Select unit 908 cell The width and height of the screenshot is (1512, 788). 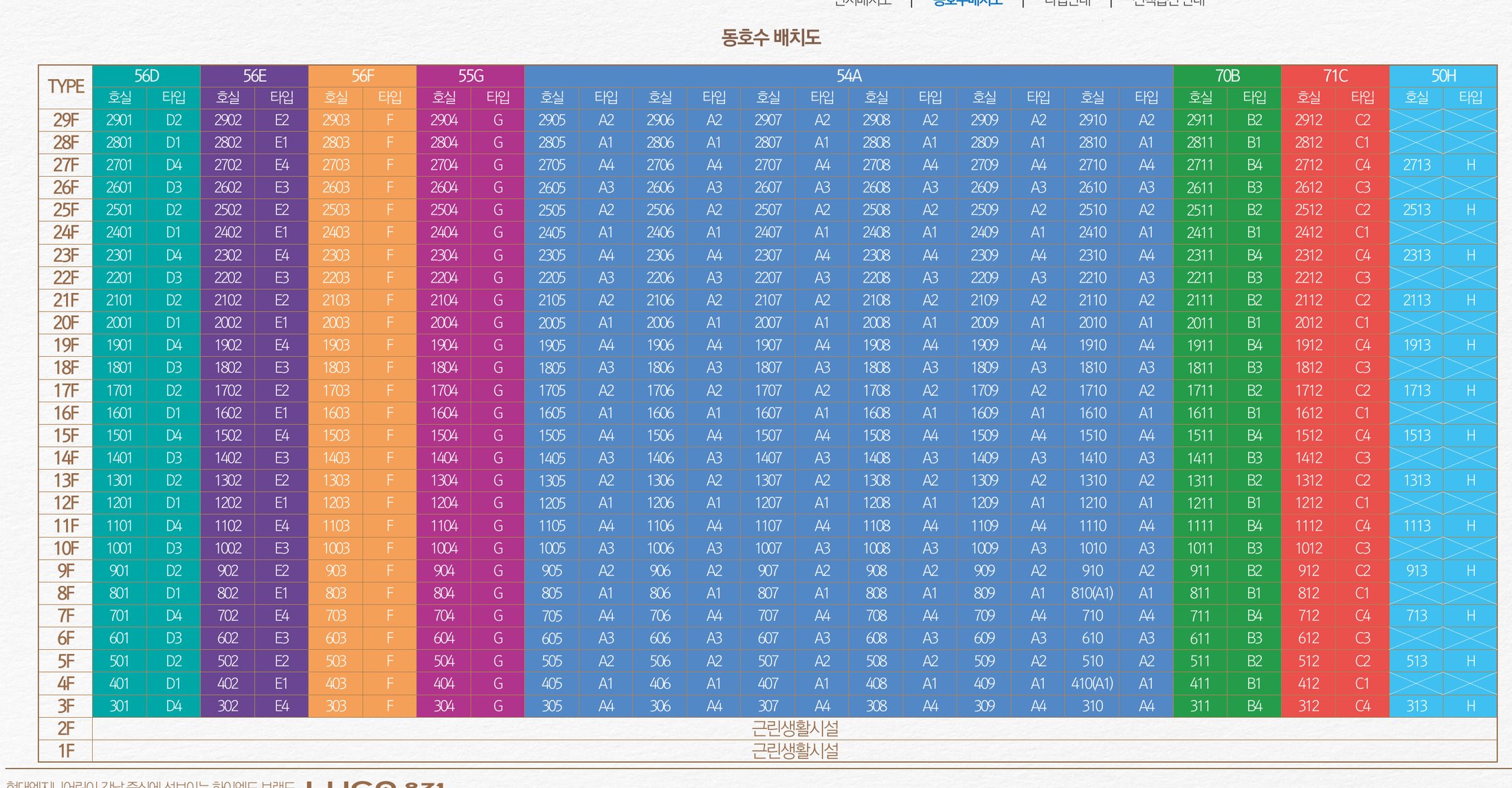(x=876, y=571)
